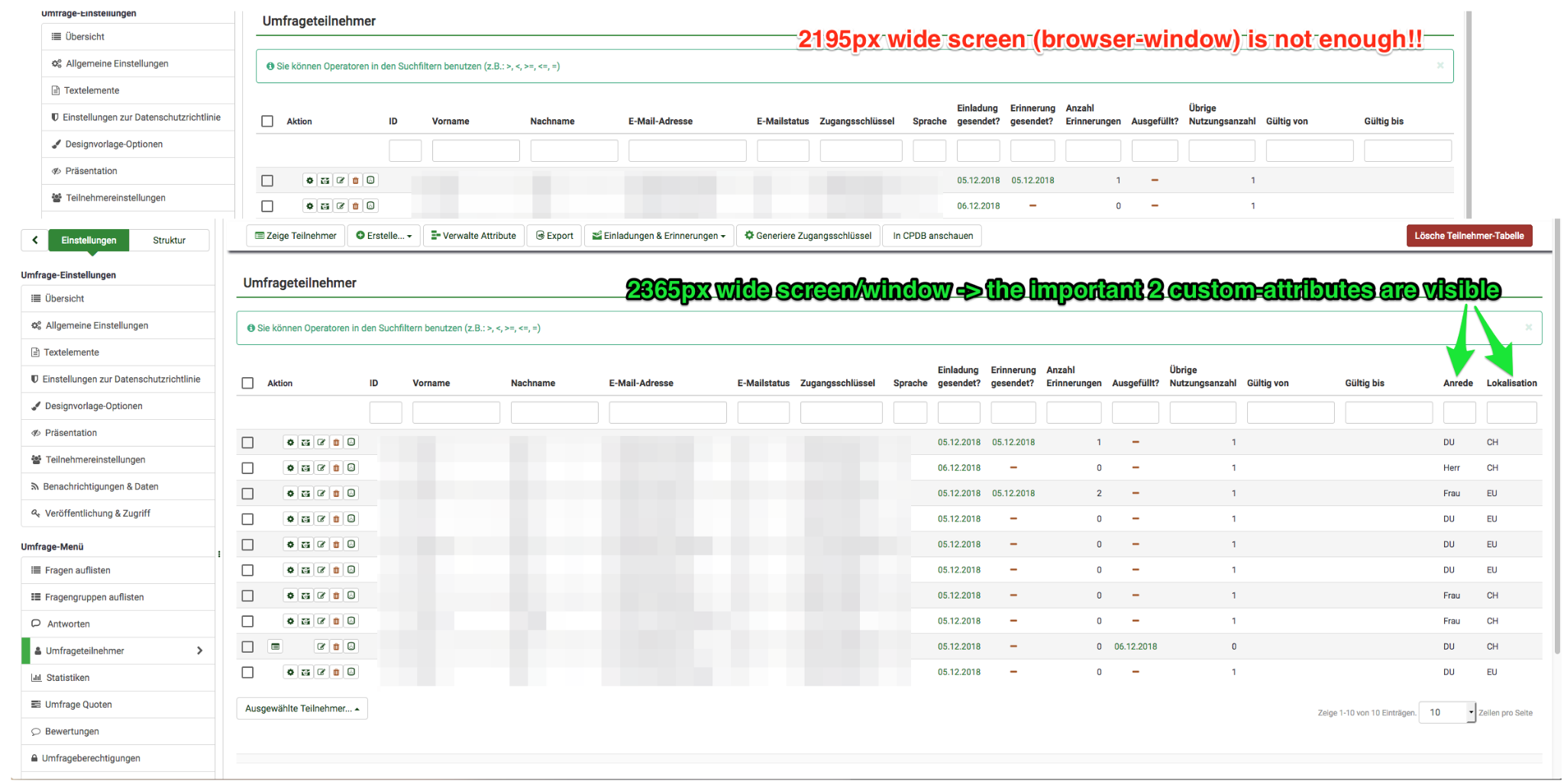Switch to the Struktur tab
This screenshot has height=784, width=1564.
(169, 240)
